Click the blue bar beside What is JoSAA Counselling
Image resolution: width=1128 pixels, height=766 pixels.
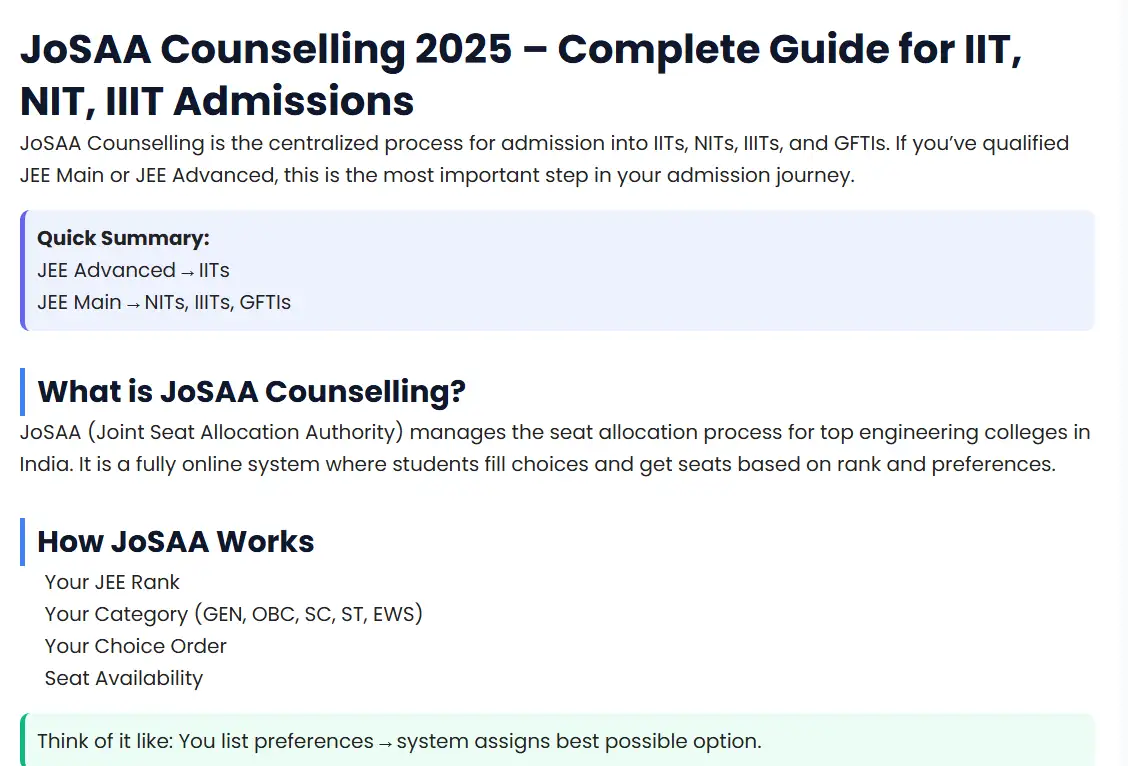[x=22, y=392]
